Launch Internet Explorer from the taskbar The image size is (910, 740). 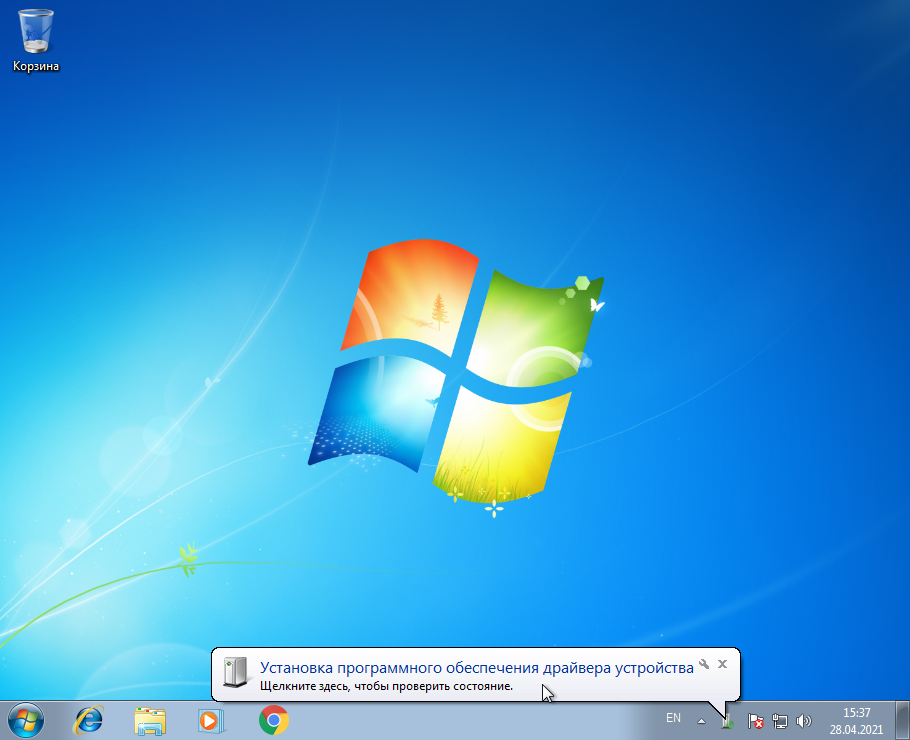click(x=88, y=720)
